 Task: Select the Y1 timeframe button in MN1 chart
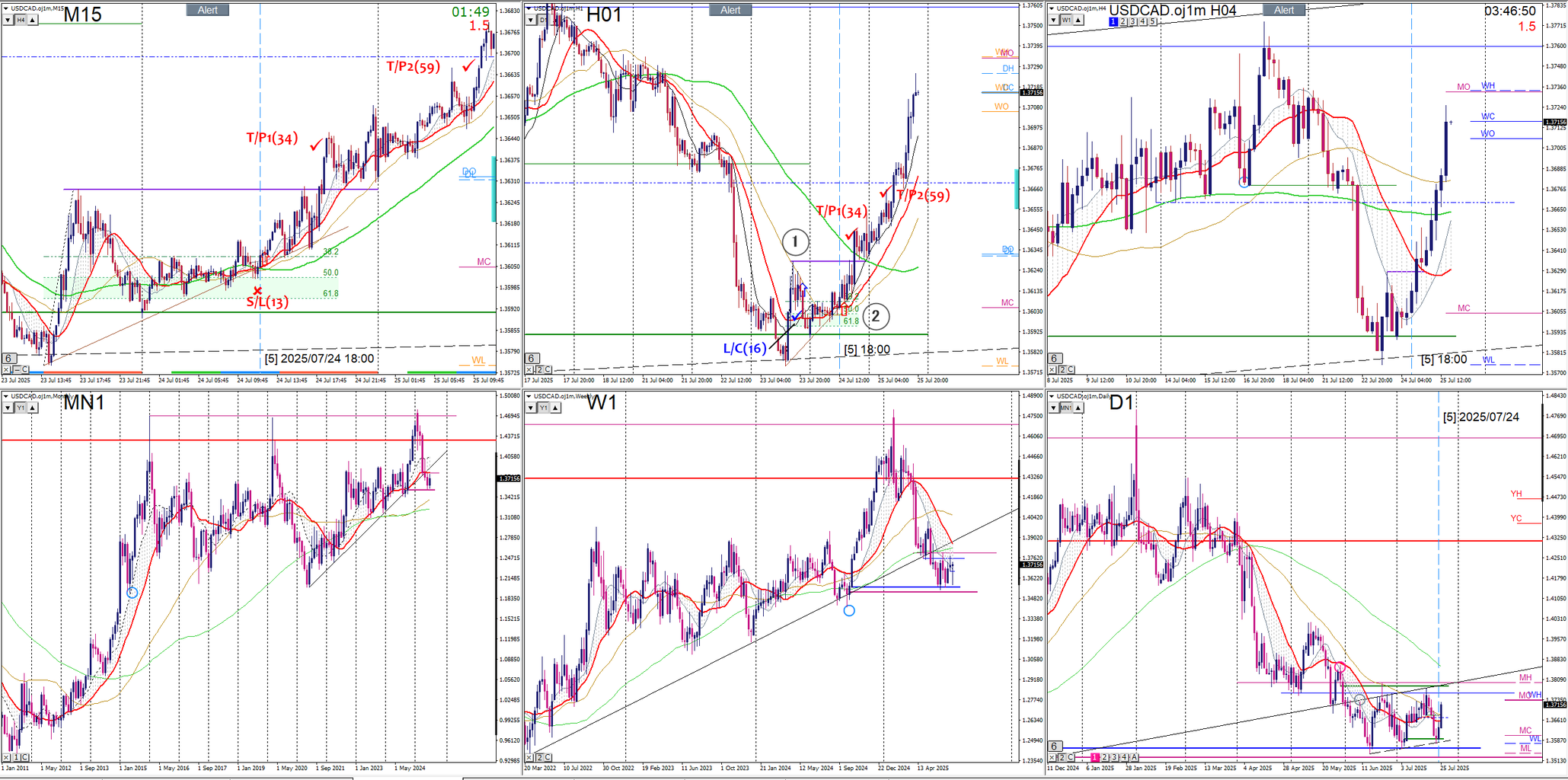point(21,408)
